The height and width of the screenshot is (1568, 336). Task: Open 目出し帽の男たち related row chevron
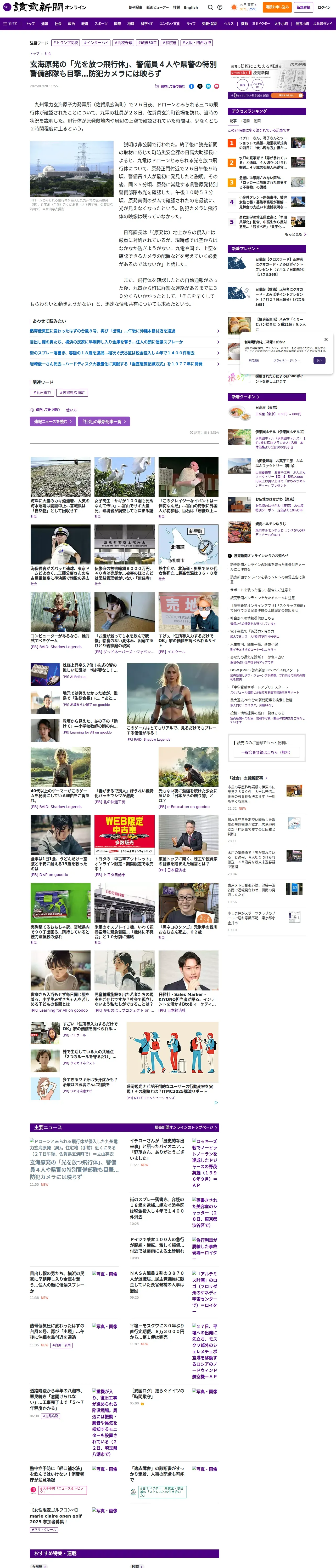[x=218, y=342]
